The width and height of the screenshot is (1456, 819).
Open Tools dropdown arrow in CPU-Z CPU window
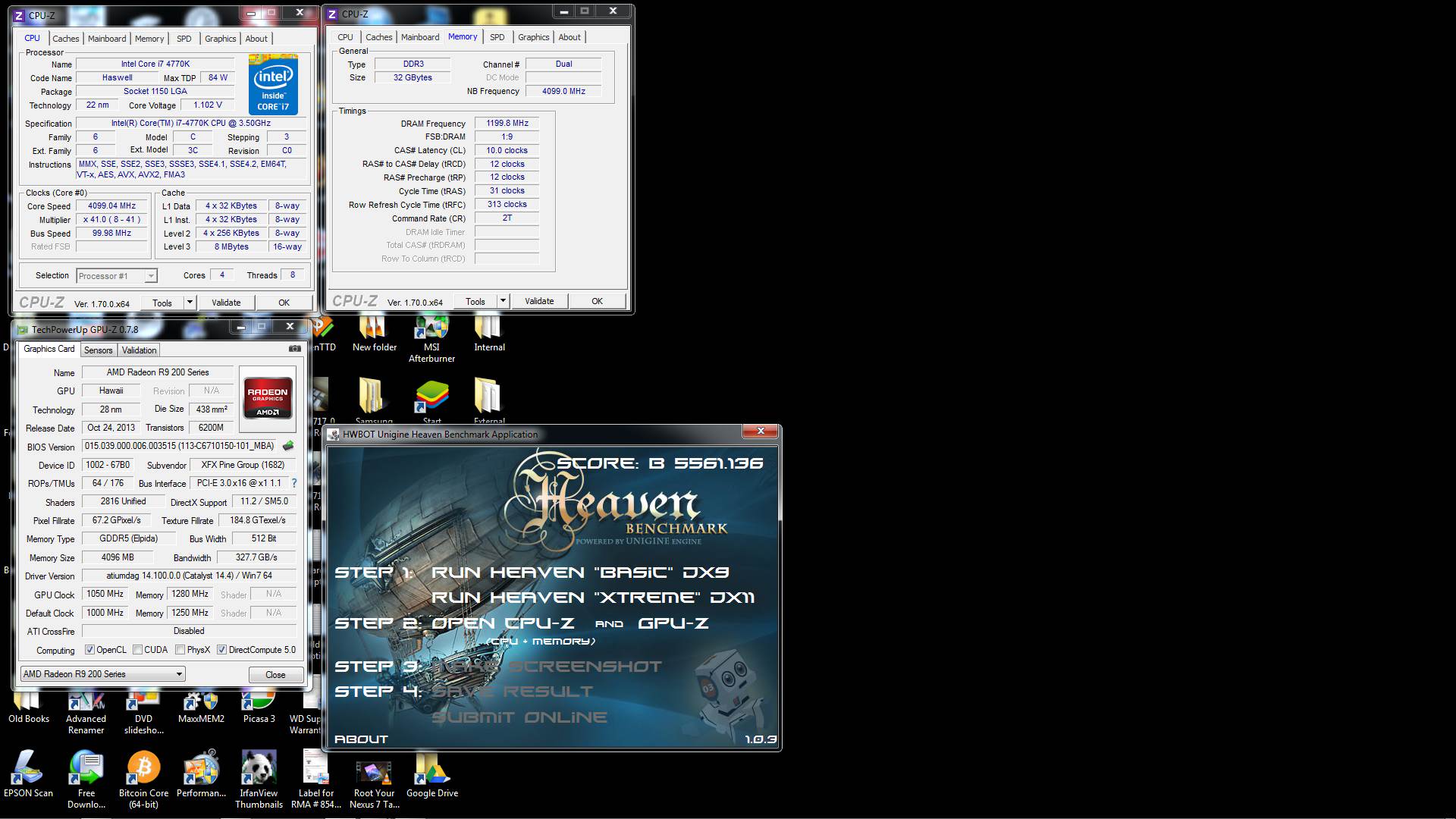click(190, 303)
